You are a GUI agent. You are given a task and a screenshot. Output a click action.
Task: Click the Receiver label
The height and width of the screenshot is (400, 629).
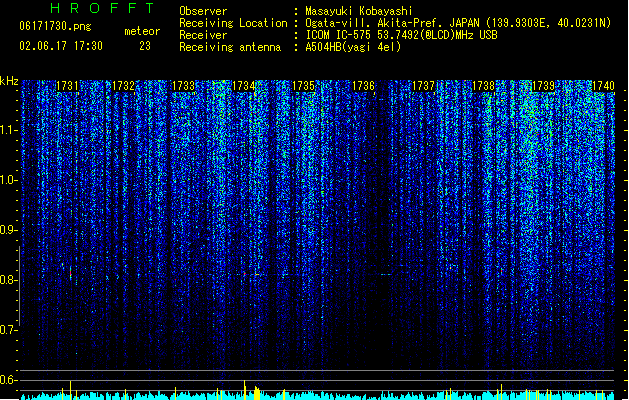203,35
